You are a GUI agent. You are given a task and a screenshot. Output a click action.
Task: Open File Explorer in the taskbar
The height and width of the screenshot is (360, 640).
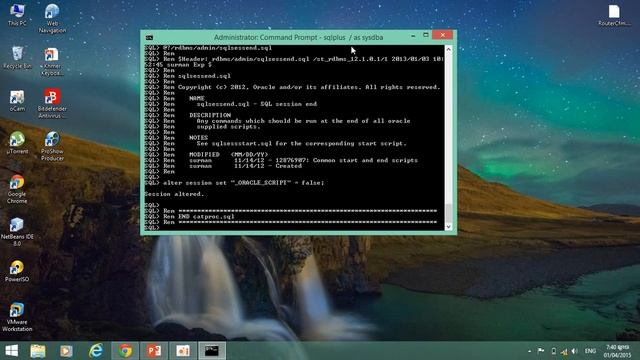click(38, 351)
